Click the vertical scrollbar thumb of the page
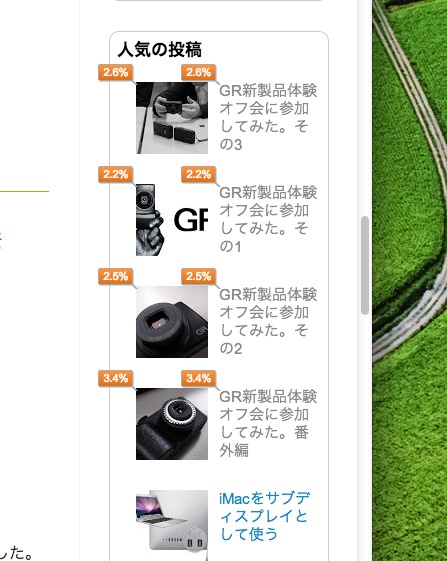The height and width of the screenshot is (561, 447). (x=365, y=265)
